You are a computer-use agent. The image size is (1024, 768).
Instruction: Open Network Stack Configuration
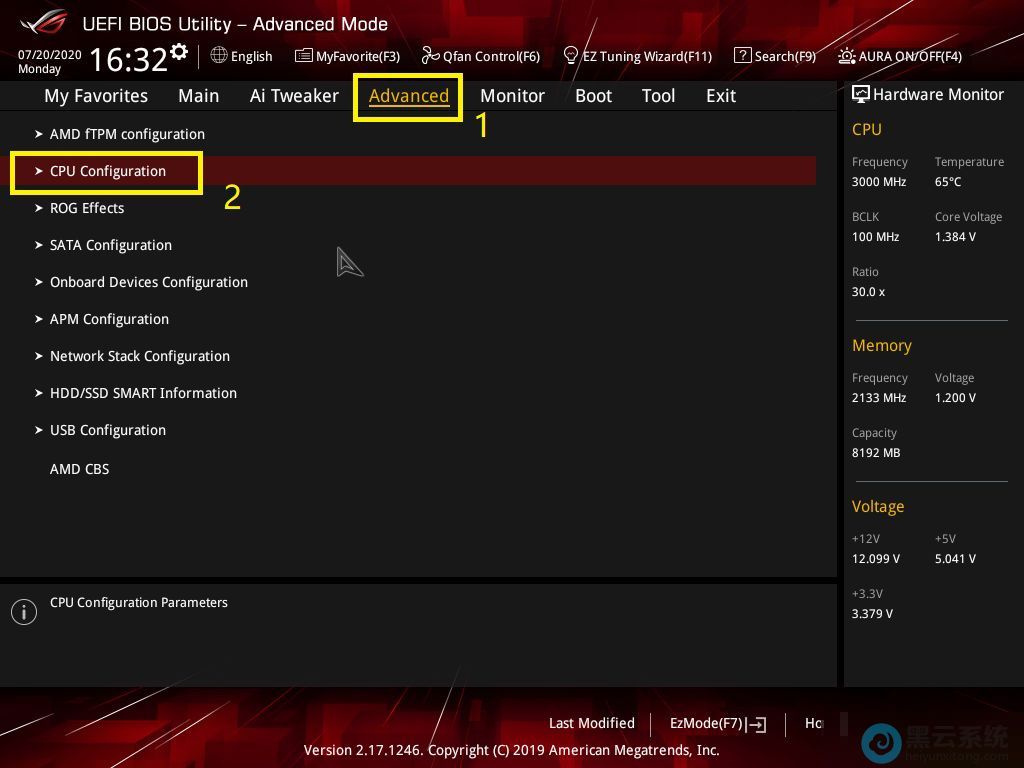[139, 356]
